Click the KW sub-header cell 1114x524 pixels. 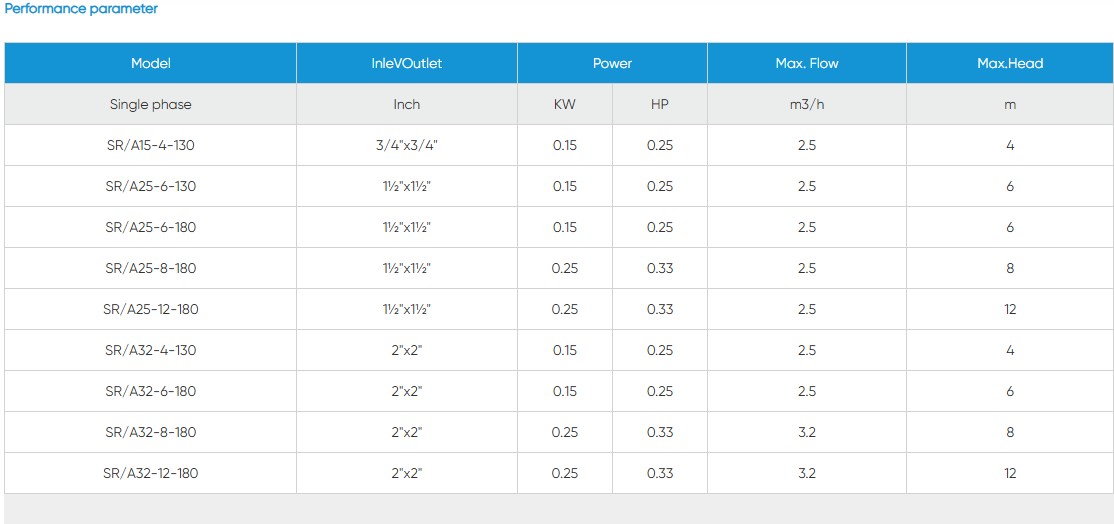(x=564, y=104)
